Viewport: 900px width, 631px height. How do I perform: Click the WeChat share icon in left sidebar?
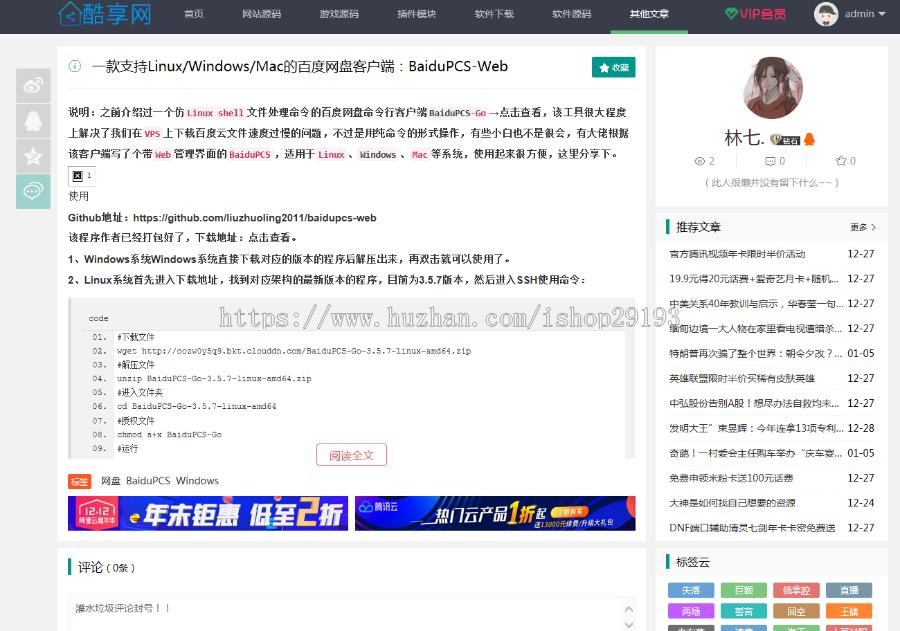tap(33, 191)
